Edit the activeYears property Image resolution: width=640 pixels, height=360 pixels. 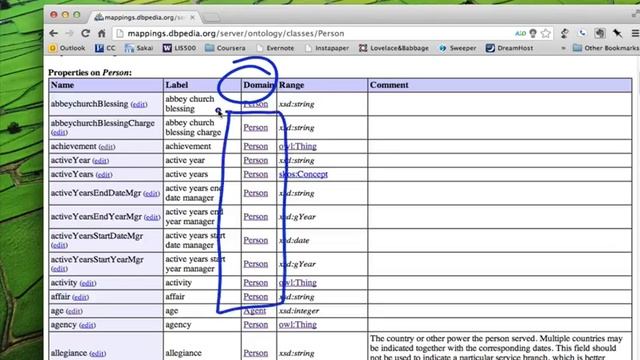point(104,175)
